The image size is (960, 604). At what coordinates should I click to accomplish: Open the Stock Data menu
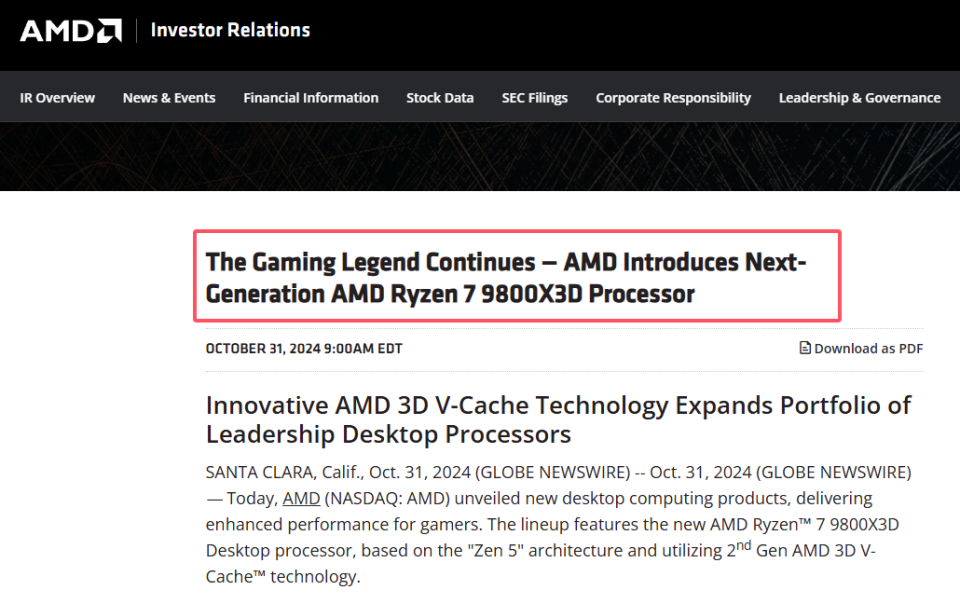tap(440, 98)
